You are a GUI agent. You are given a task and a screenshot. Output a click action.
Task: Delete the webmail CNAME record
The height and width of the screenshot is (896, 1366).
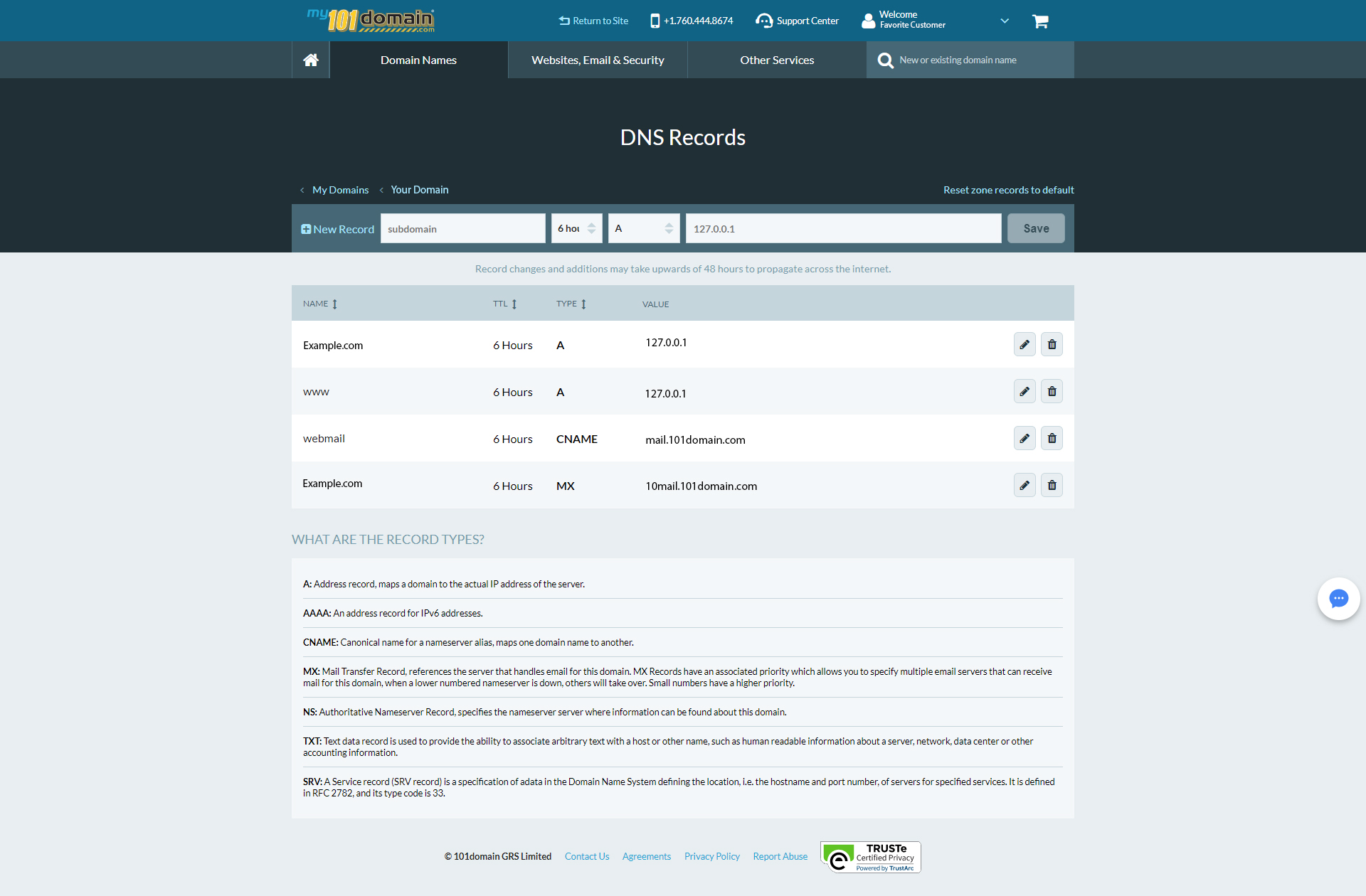1052,438
